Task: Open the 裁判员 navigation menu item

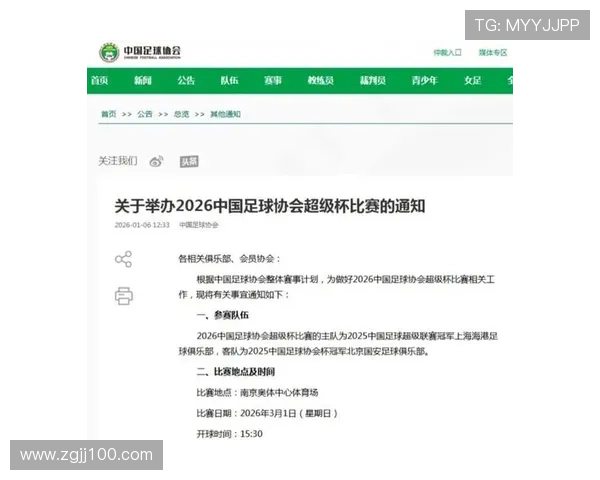Action: (x=373, y=80)
